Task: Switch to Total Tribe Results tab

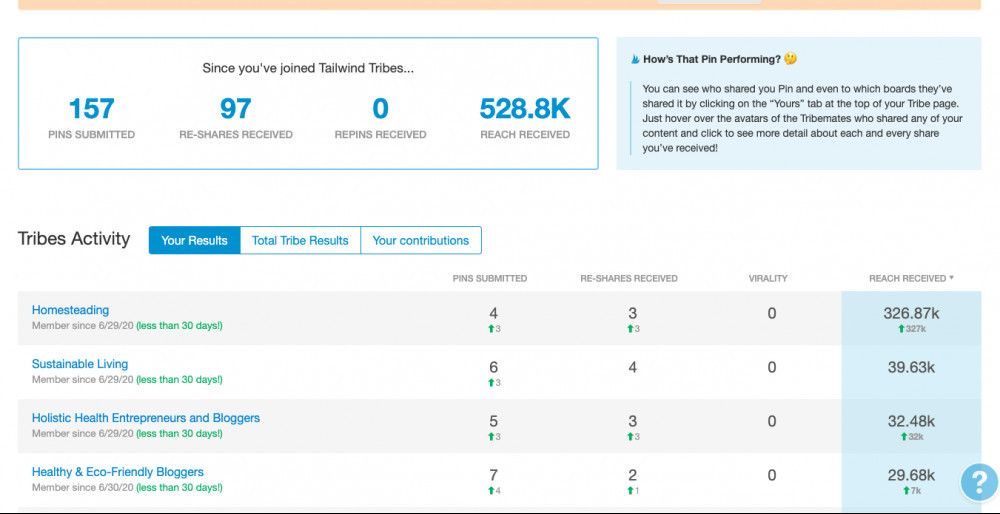Action: tap(300, 240)
